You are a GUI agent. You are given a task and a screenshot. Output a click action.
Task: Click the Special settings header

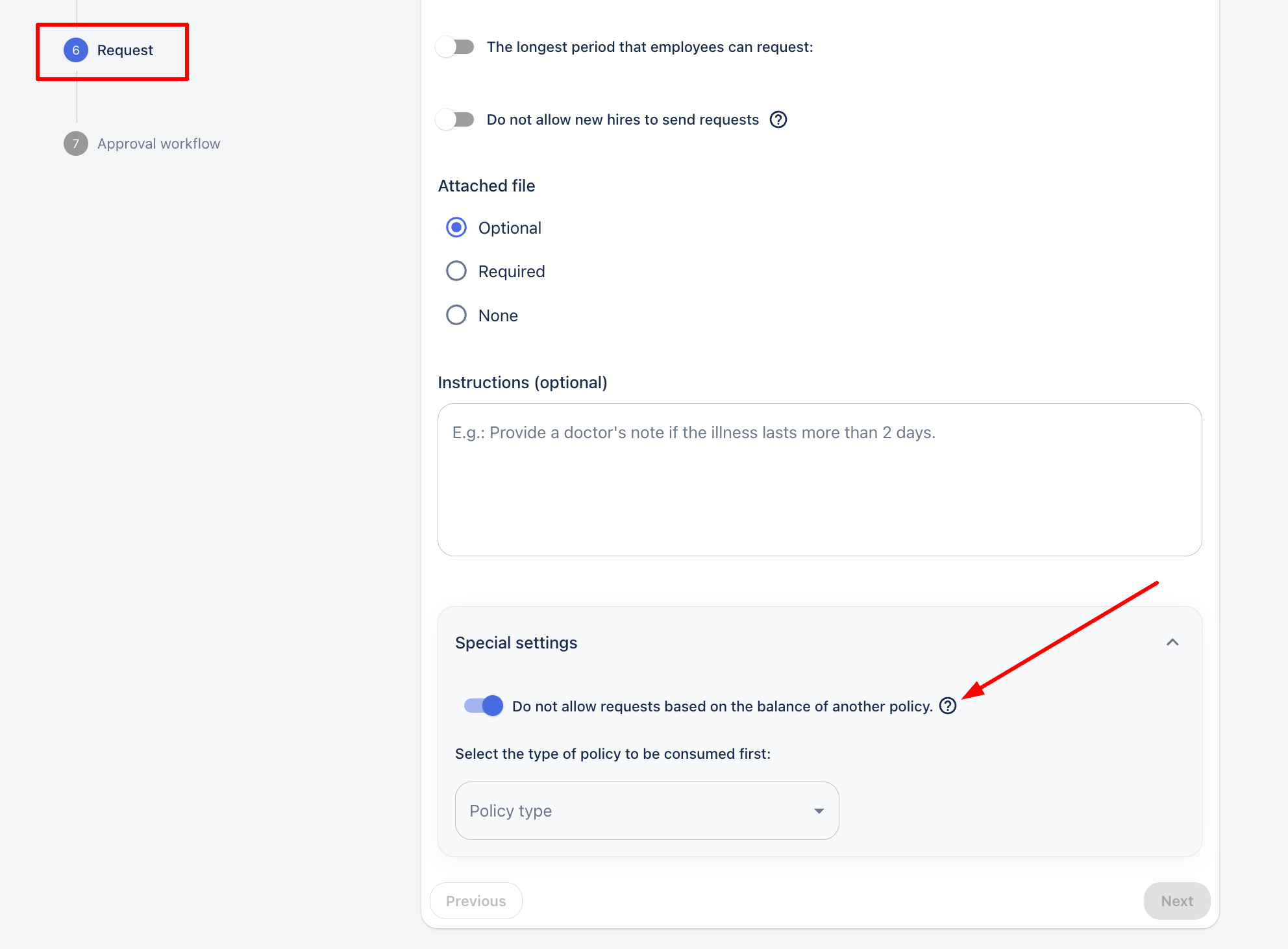coord(516,643)
